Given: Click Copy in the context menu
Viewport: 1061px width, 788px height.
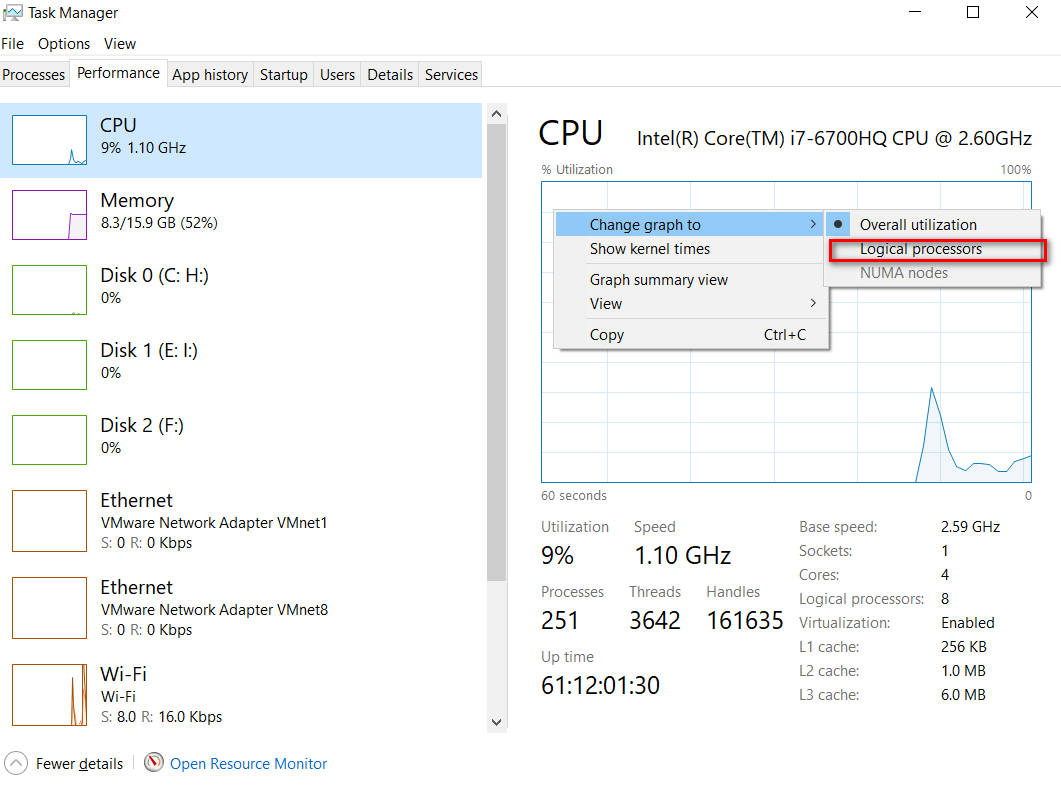Looking at the screenshot, I should point(606,334).
